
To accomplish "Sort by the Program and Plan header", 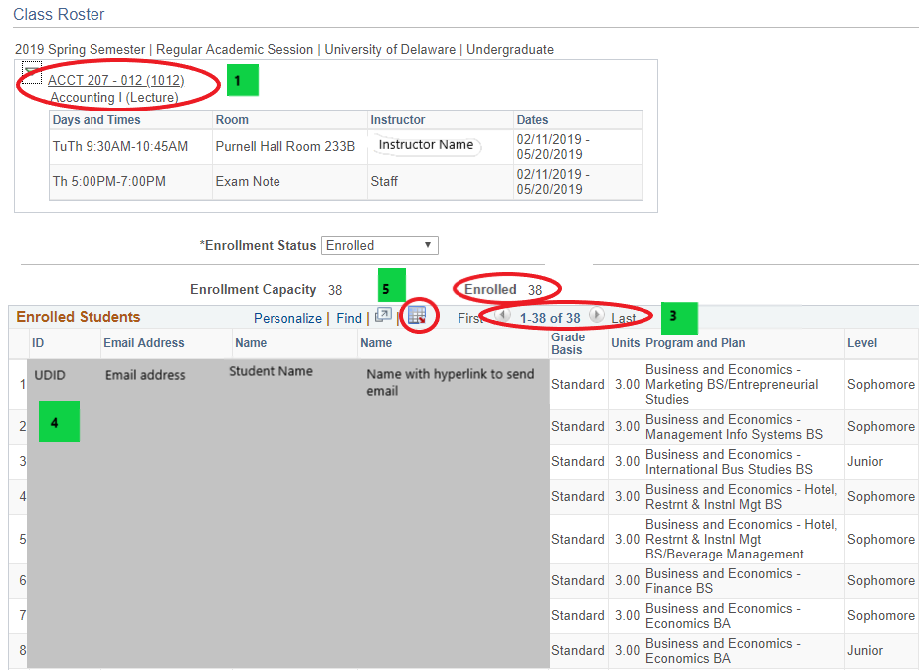I will (695, 343).
